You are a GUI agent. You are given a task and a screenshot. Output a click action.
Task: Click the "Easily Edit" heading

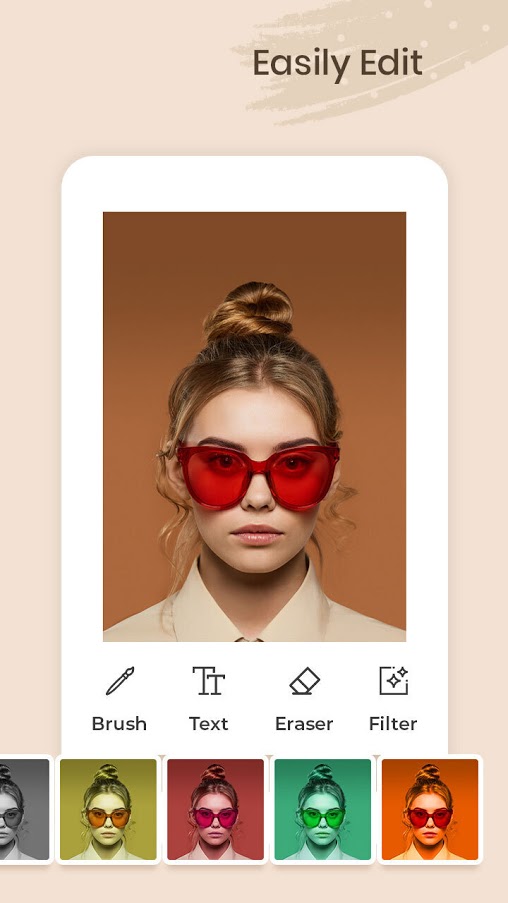point(338,64)
